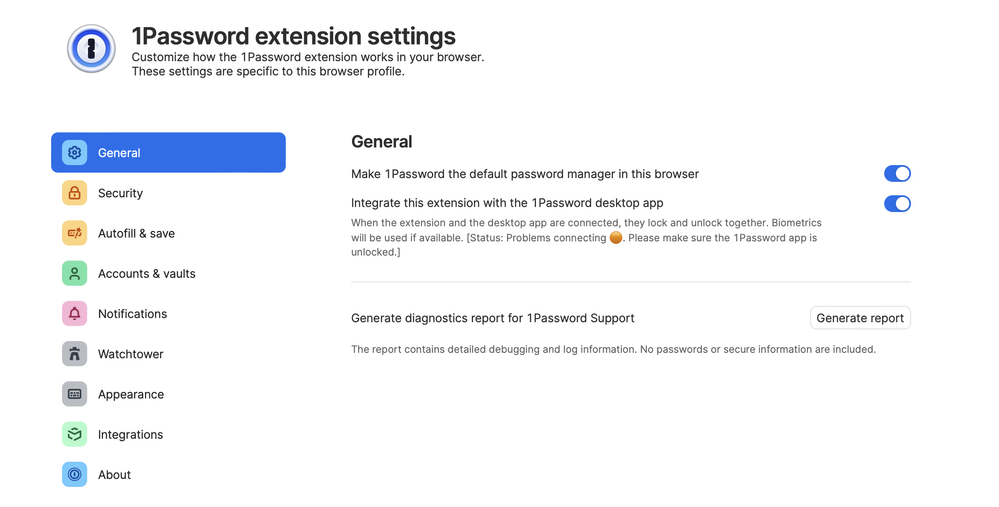Click the Appearance keyboard icon
The width and height of the screenshot is (999, 507).
pyautogui.click(x=74, y=394)
